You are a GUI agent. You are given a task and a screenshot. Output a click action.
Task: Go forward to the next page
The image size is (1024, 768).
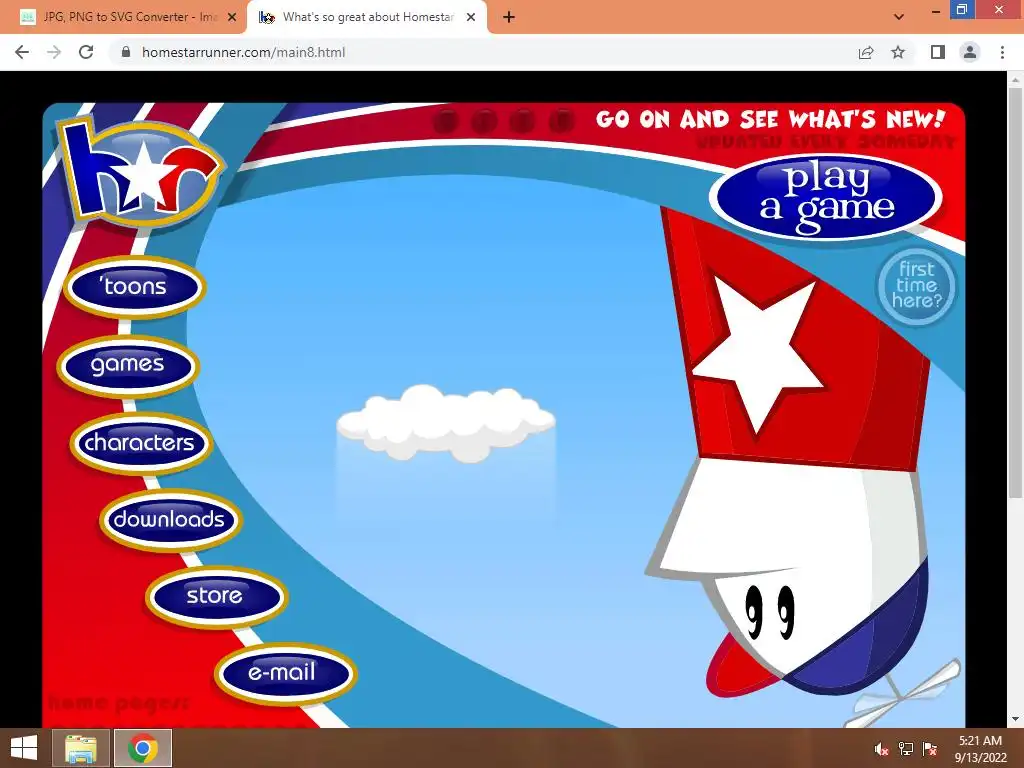(54, 52)
